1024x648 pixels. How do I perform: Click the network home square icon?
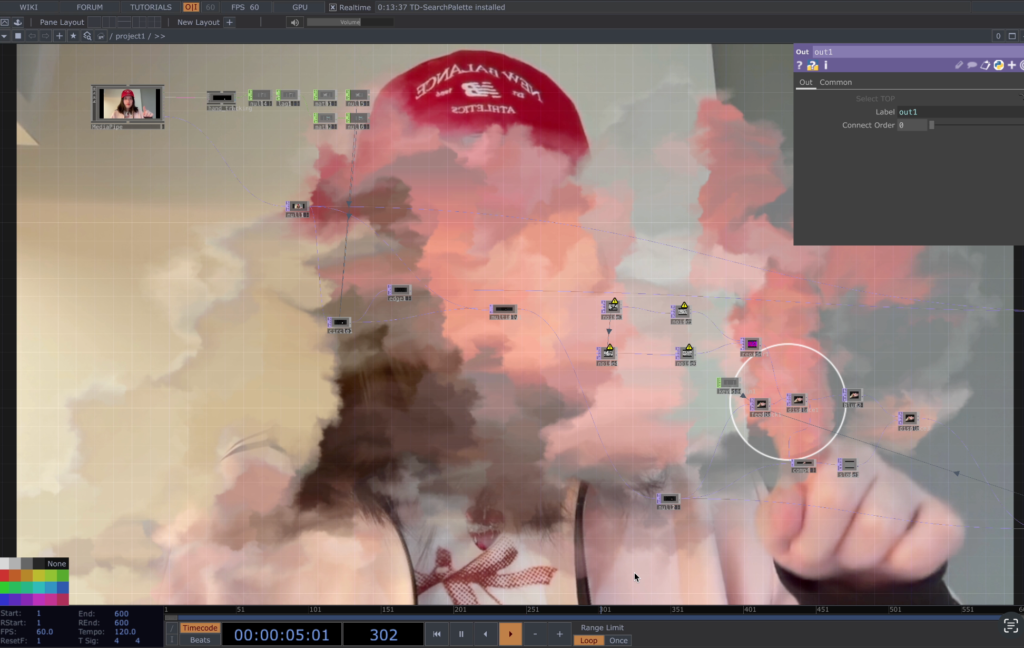[18, 36]
